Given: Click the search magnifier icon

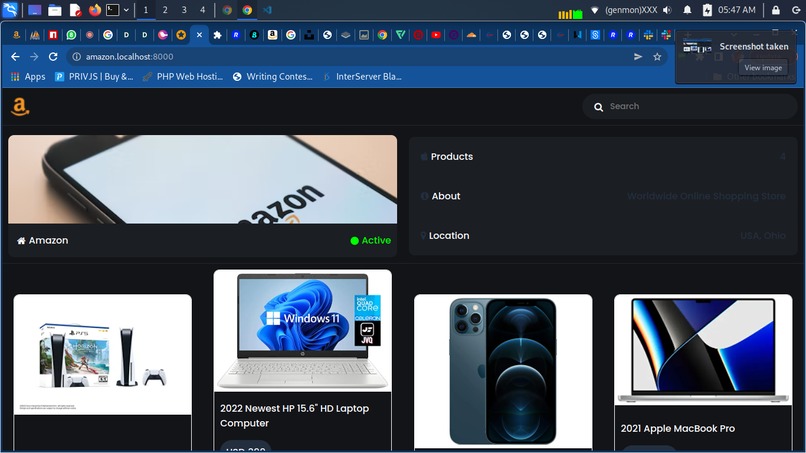Looking at the screenshot, I should tap(598, 107).
